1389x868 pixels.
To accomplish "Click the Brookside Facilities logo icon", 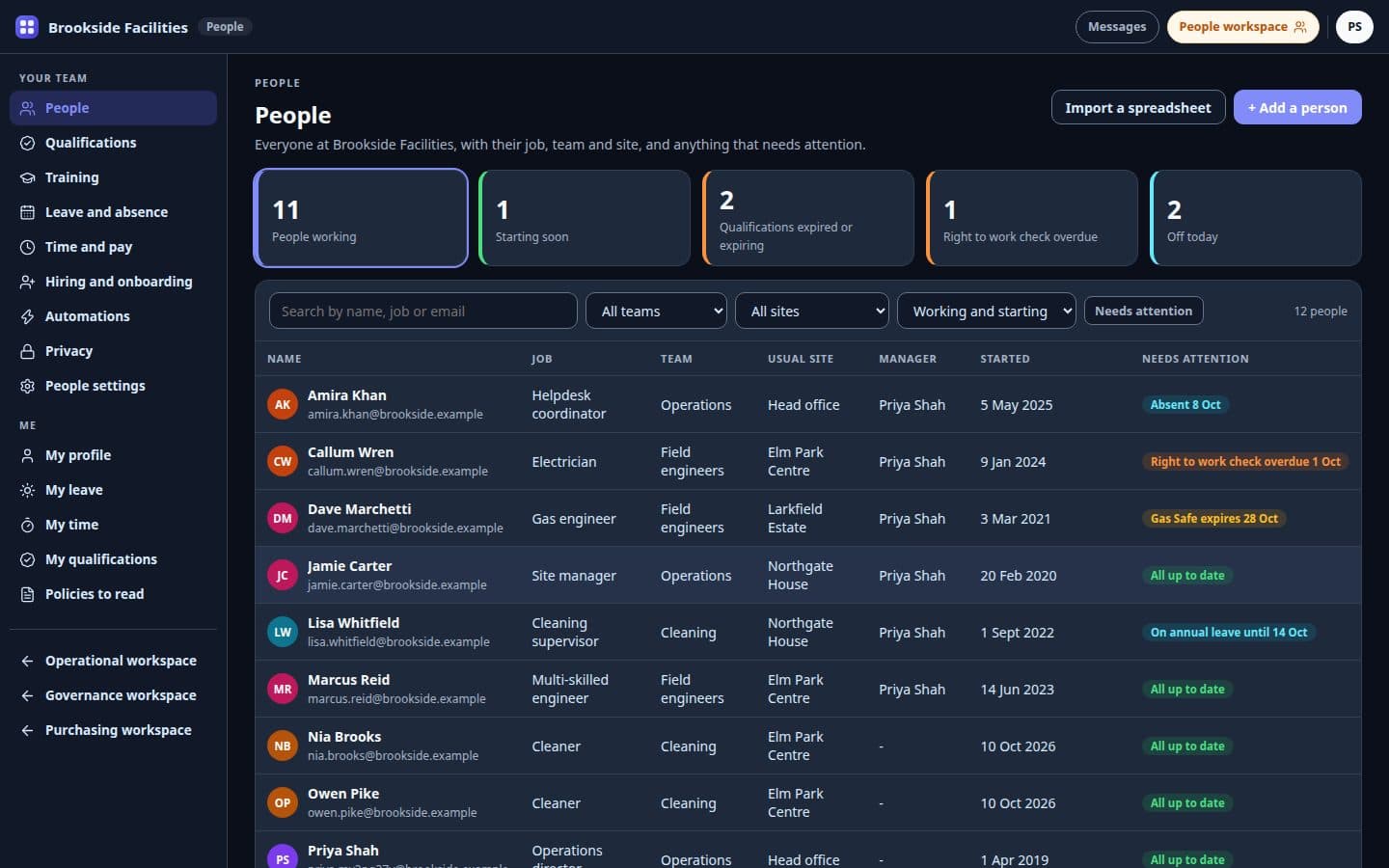I will point(27,27).
